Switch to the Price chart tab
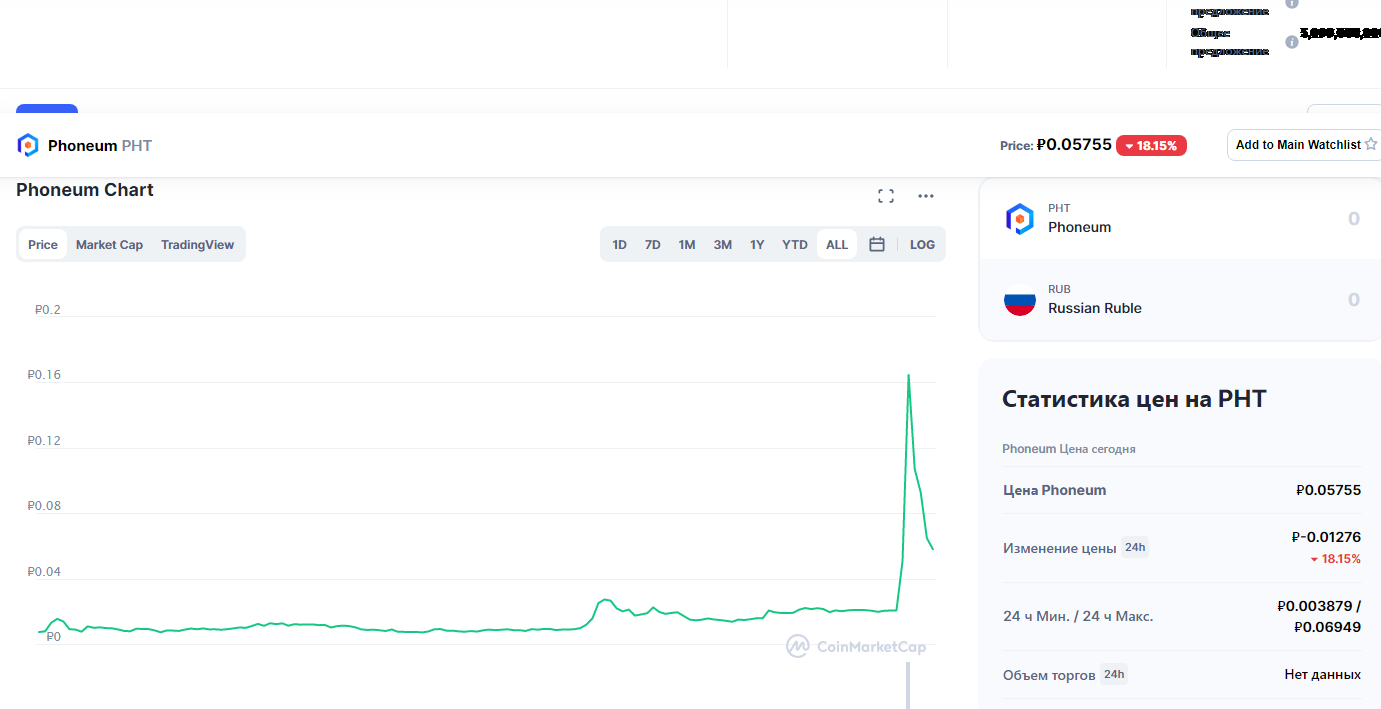This screenshot has height=709, width=1381. (43, 245)
